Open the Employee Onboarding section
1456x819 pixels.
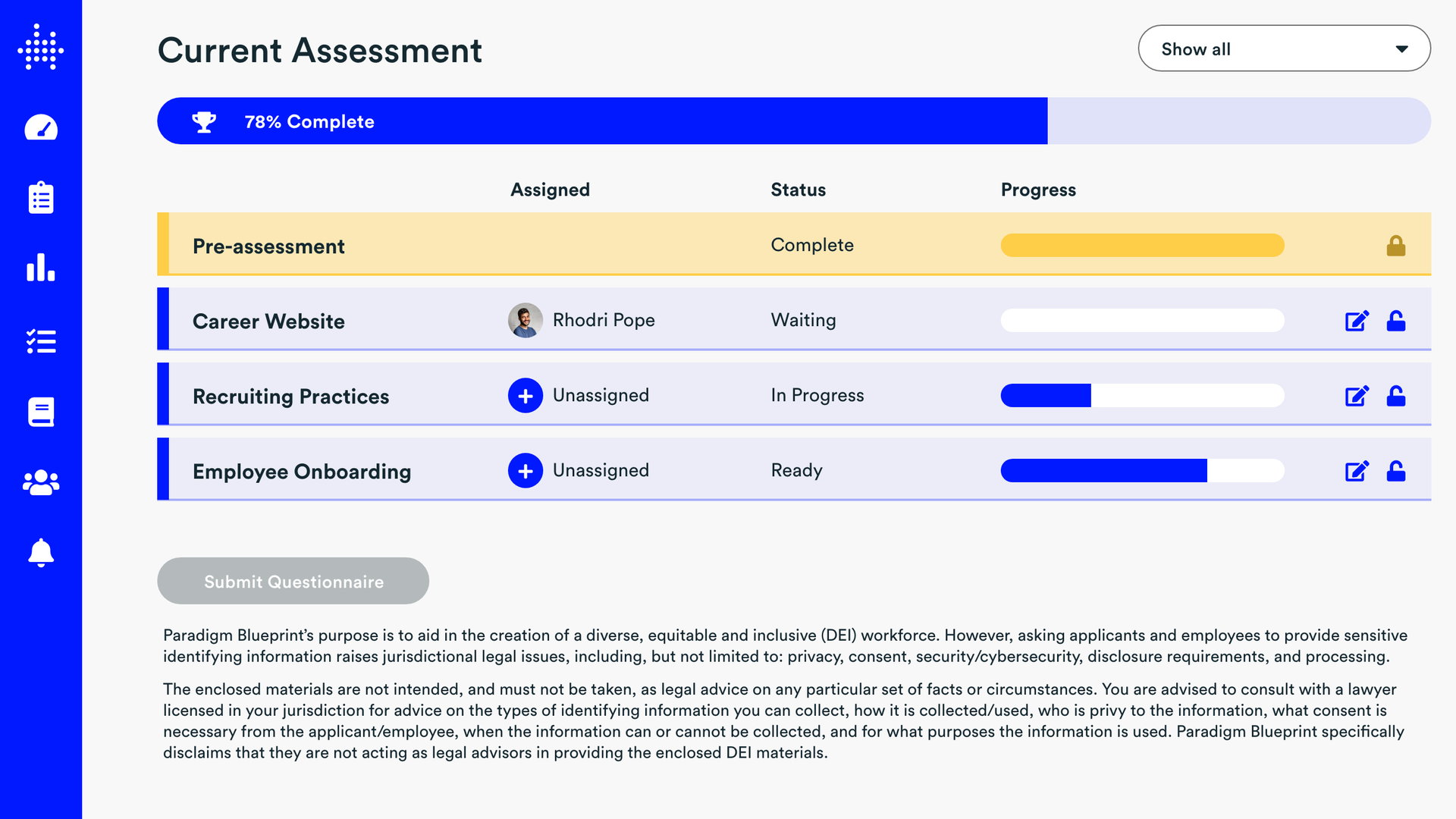[x=302, y=472]
